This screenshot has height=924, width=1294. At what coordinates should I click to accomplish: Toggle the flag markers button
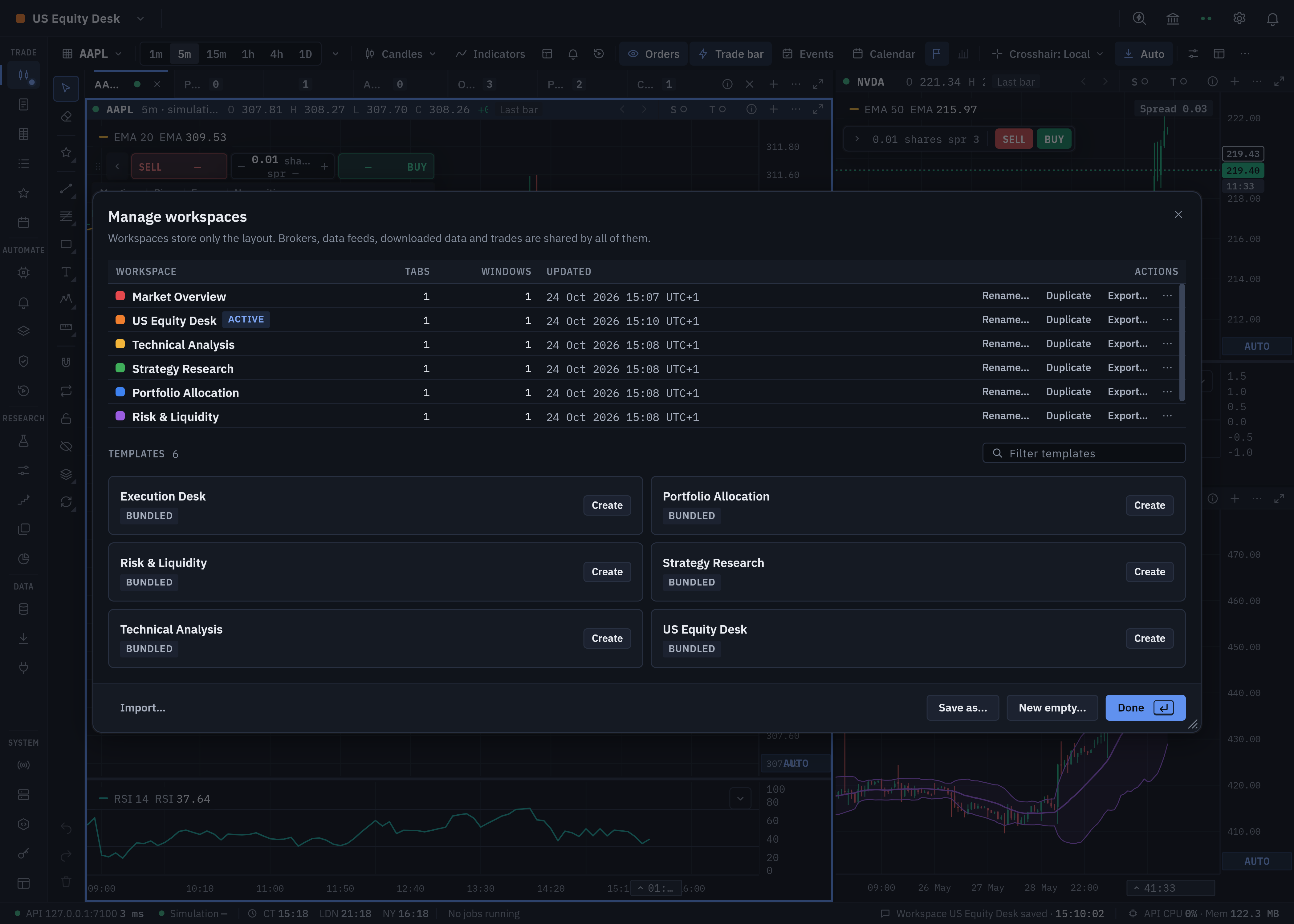(x=936, y=54)
